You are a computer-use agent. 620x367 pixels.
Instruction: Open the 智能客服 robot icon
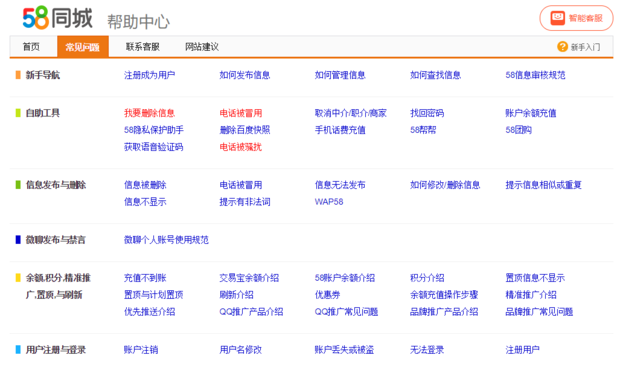tap(558, 18)
